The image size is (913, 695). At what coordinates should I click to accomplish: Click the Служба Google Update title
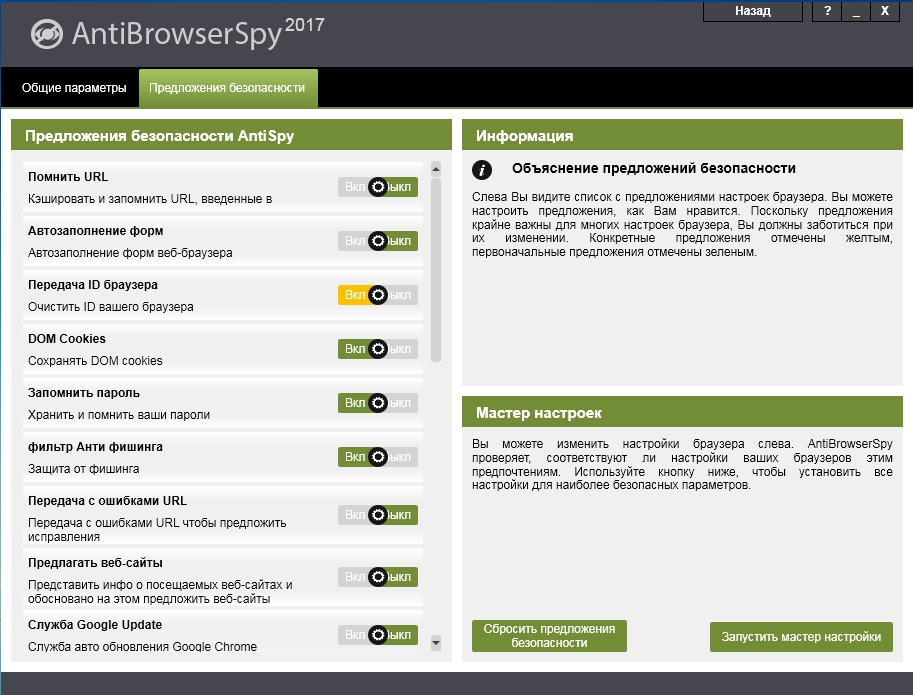[95, 625]
